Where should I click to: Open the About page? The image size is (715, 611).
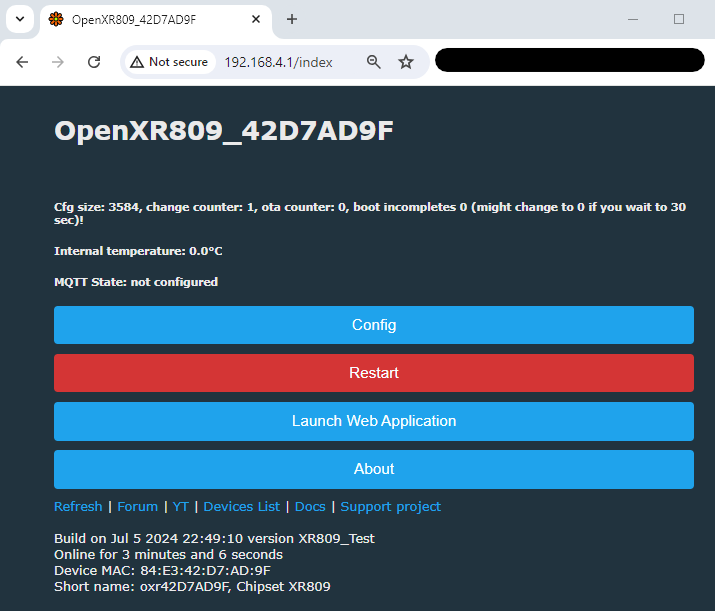tap(374, 469)
